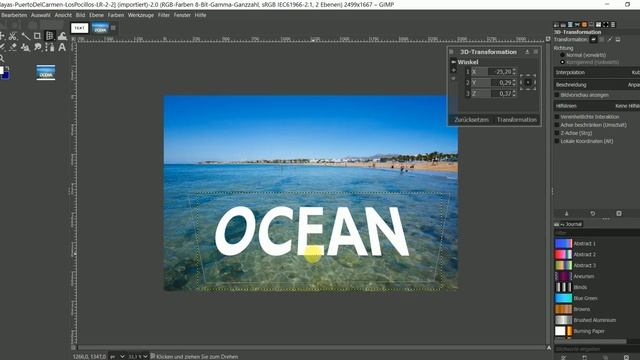Select the Smudge tool

tap(38, 47)
